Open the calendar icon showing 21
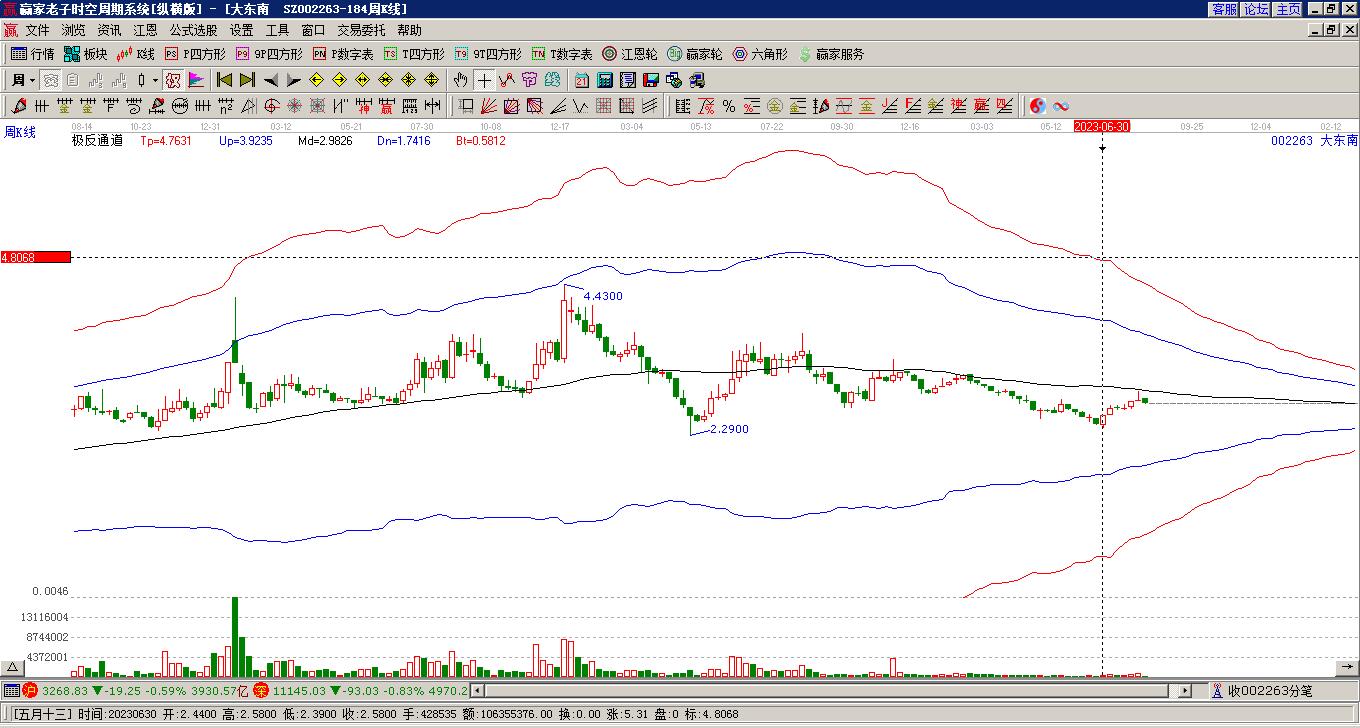 pyautogui.click(x=582, y=80)
